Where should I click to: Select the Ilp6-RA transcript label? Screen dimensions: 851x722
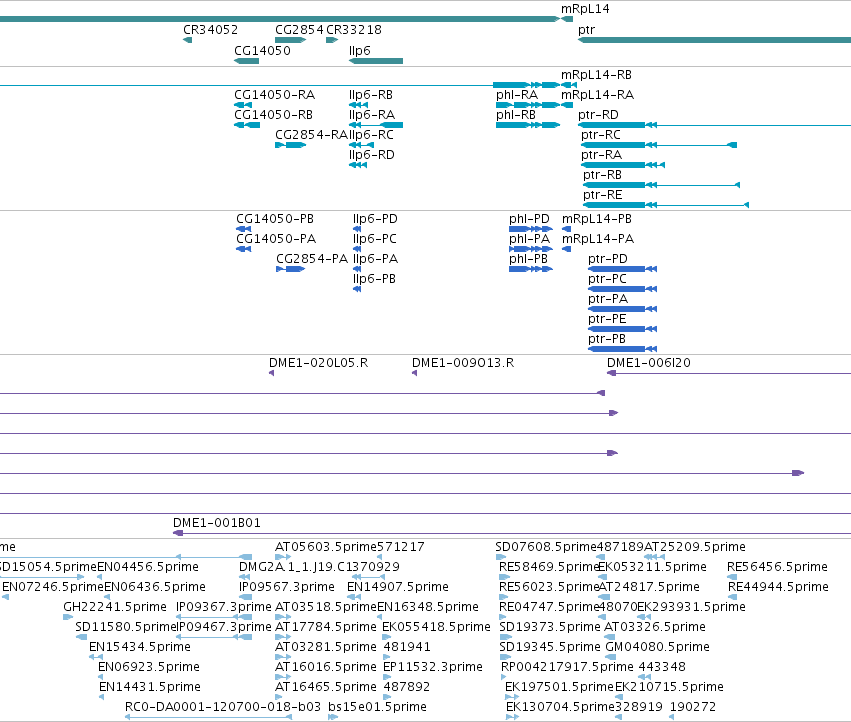[x=372, y=115]
